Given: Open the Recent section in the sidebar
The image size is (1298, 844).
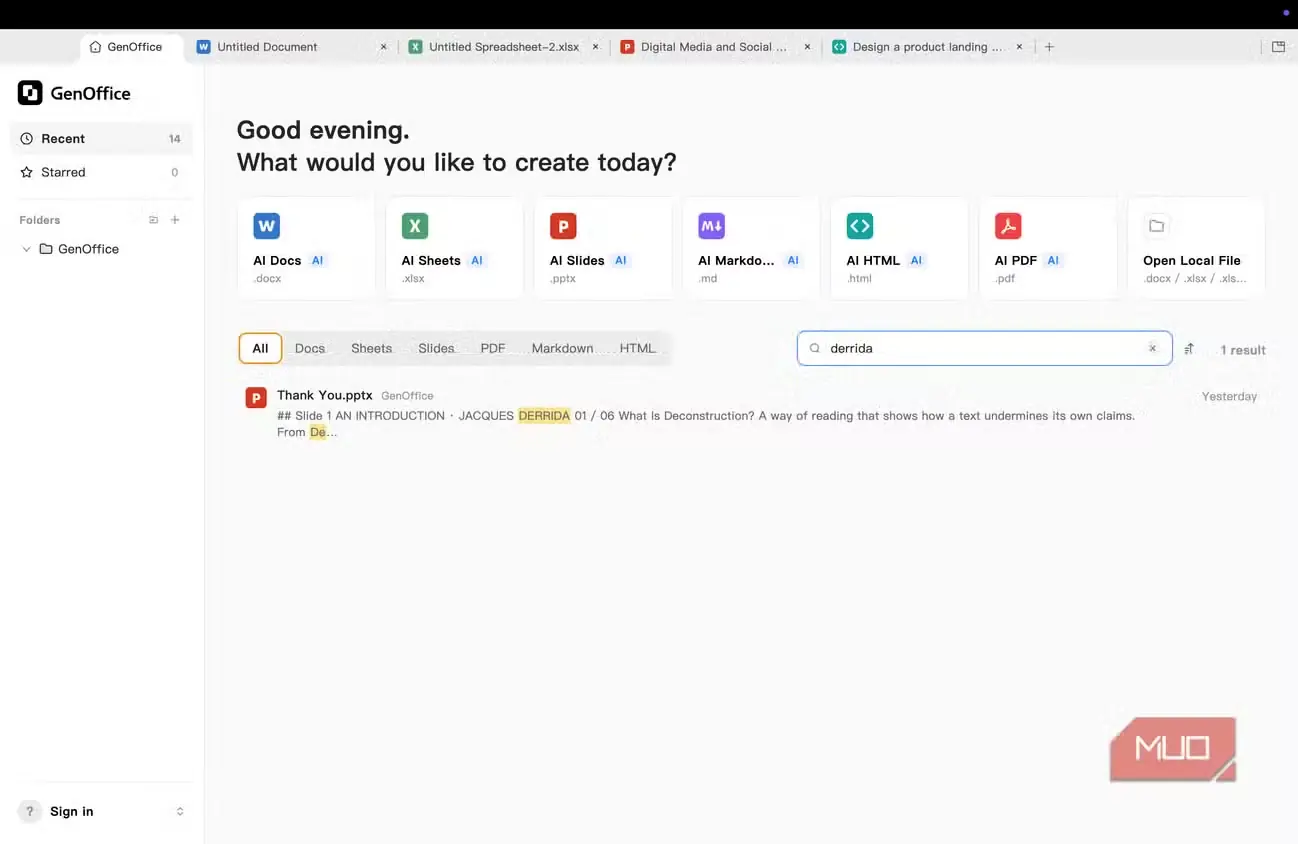Looking at the screenshot, I should [101, 139].
